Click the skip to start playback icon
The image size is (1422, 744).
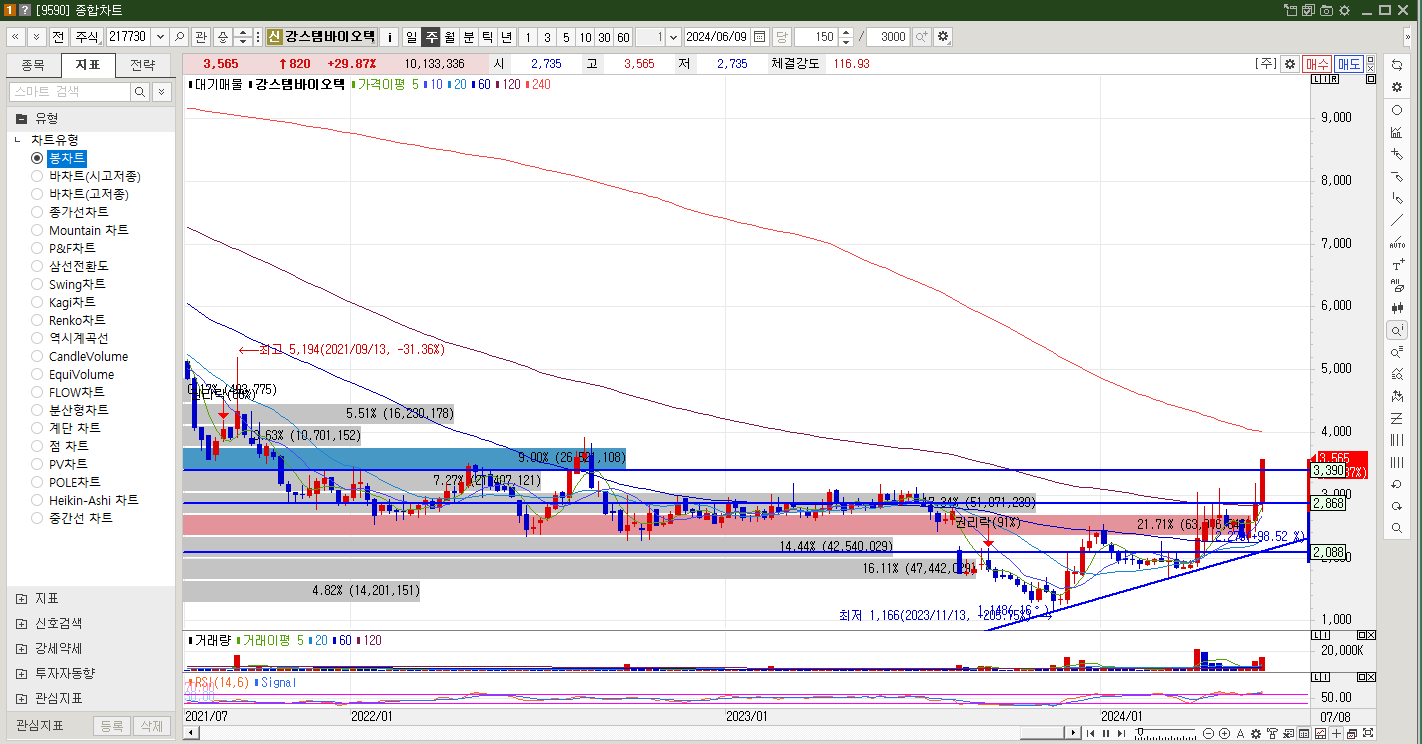[1090, 733]
